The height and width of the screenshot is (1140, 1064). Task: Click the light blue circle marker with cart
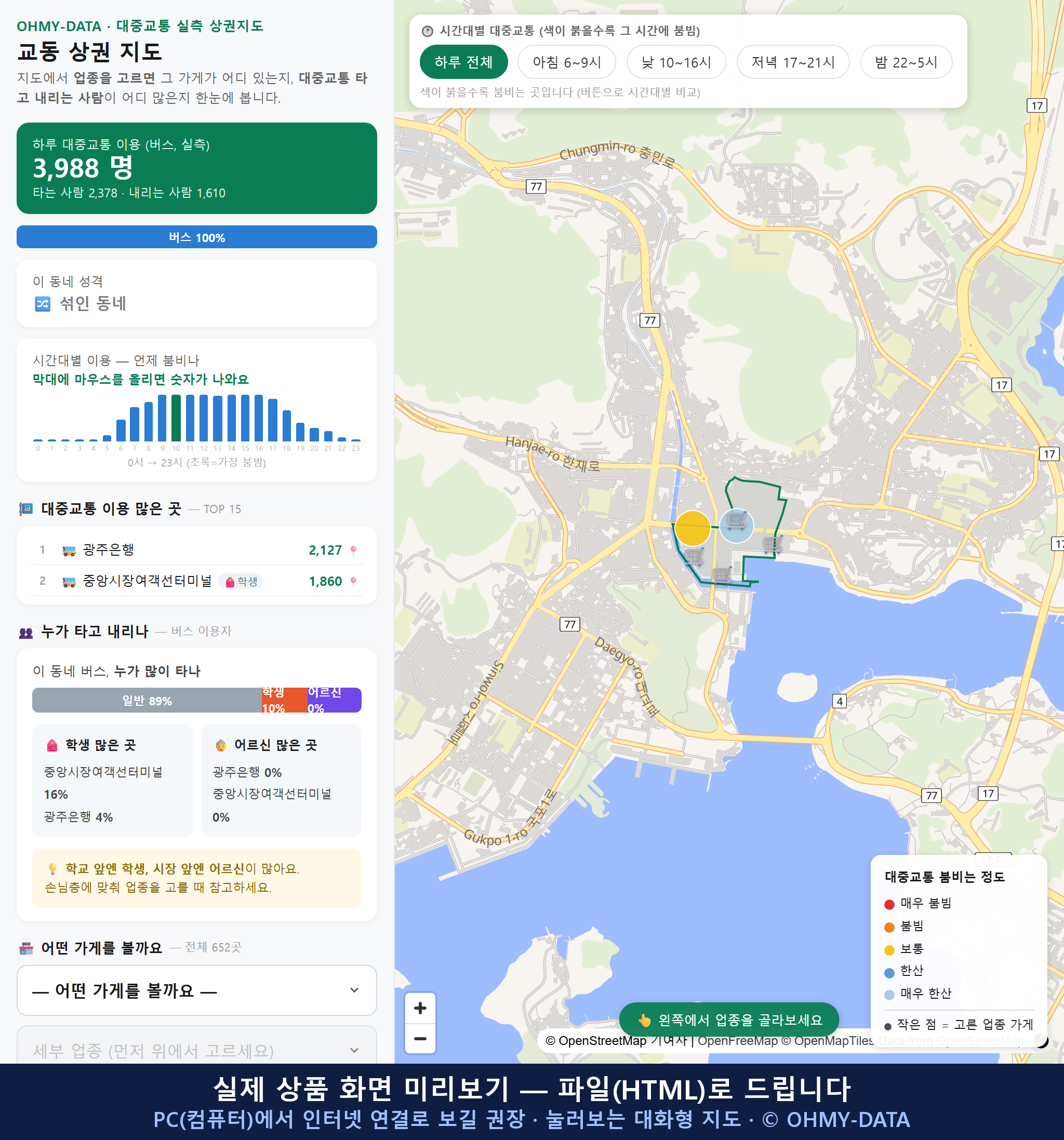tap(737, 526)
